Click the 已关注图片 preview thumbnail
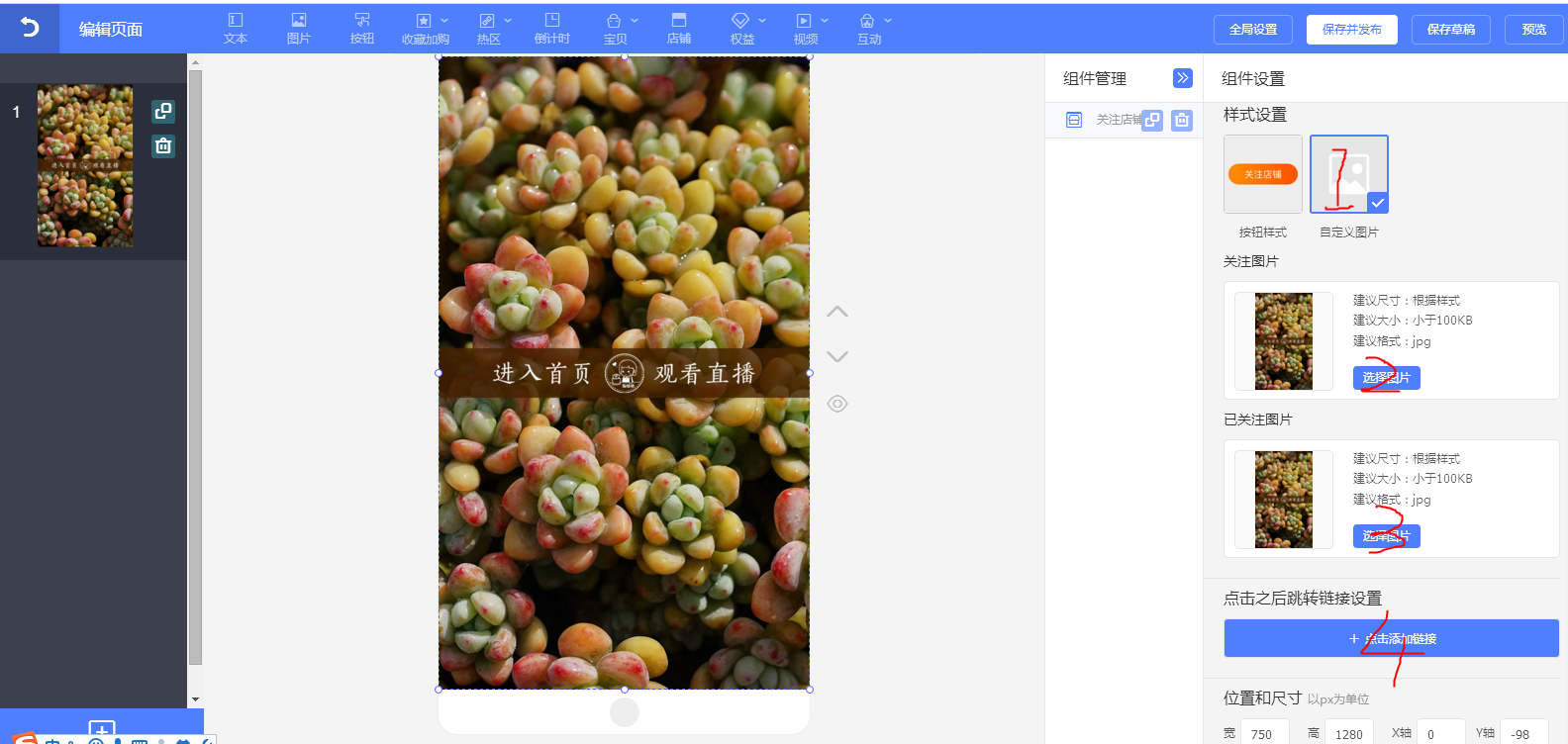This screenshot has width=1568, height=744. tap(1284, 500)
